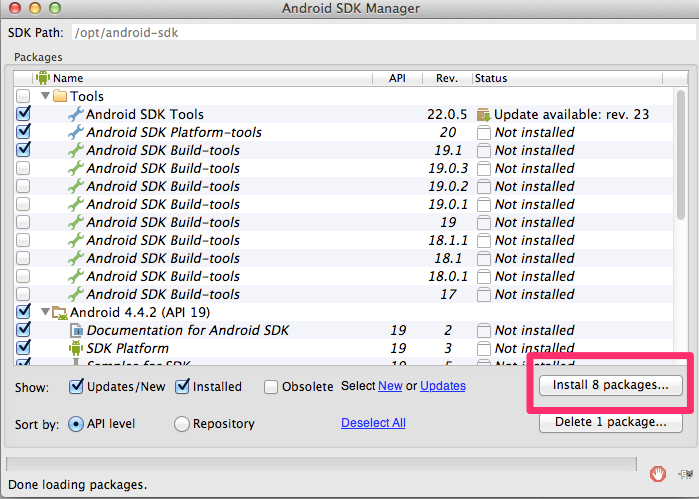
Task: Uncheck the Android SDK Platform-tools checkbox
Action: coord(23,132)
